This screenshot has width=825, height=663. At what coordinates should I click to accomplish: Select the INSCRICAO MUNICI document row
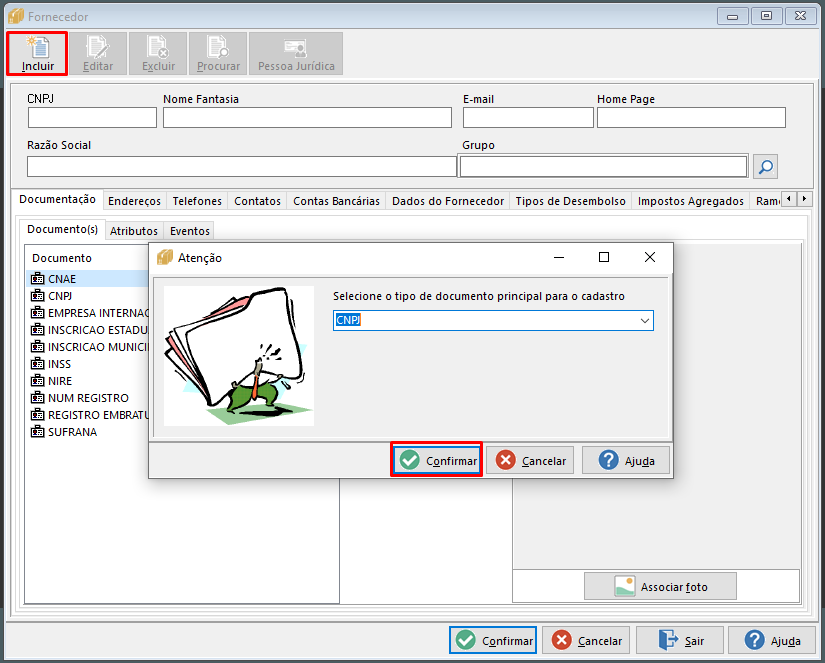(x=88, y=347)
